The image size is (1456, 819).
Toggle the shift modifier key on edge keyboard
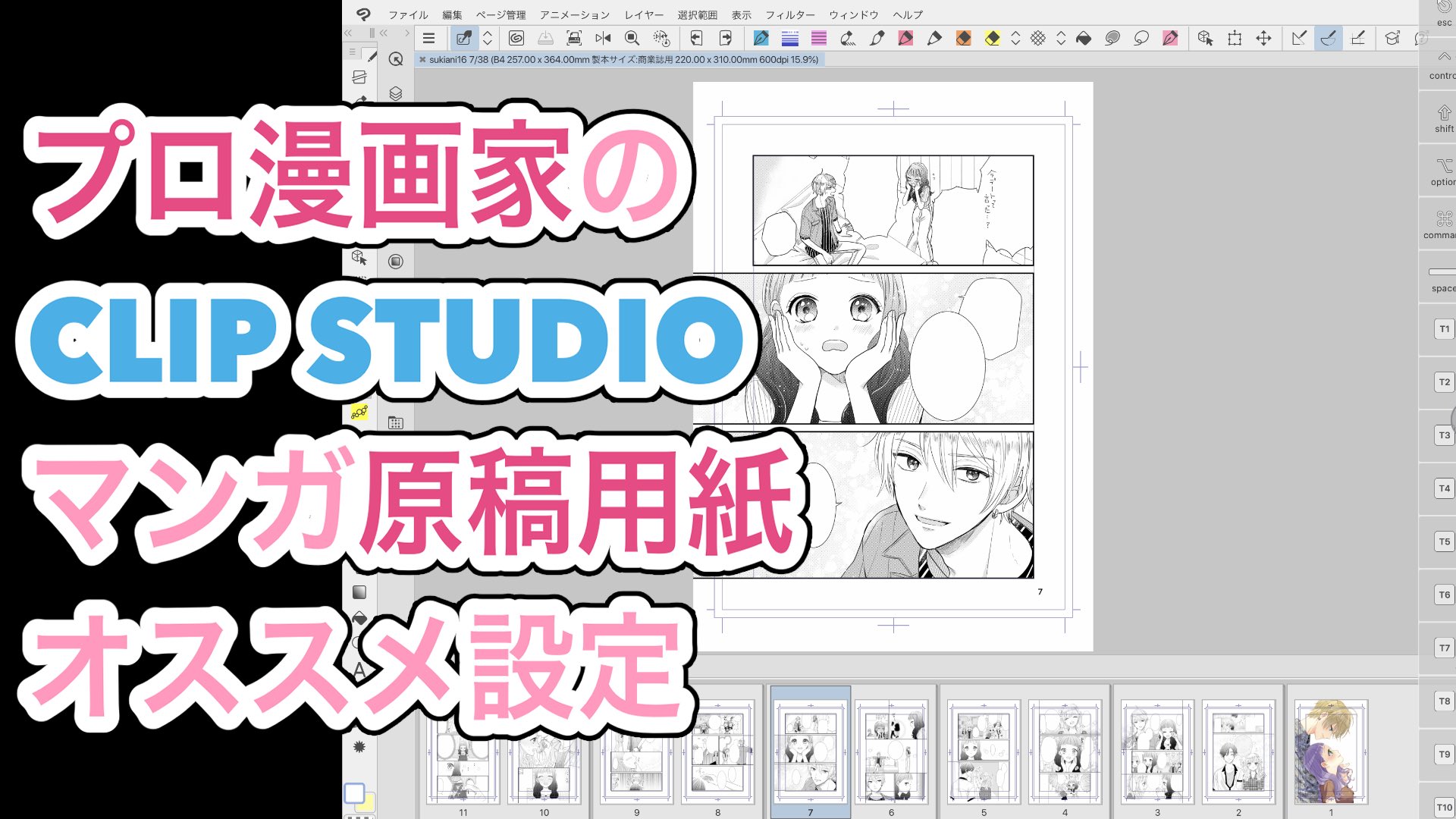pyautogui.click(x=1441, y=118)
